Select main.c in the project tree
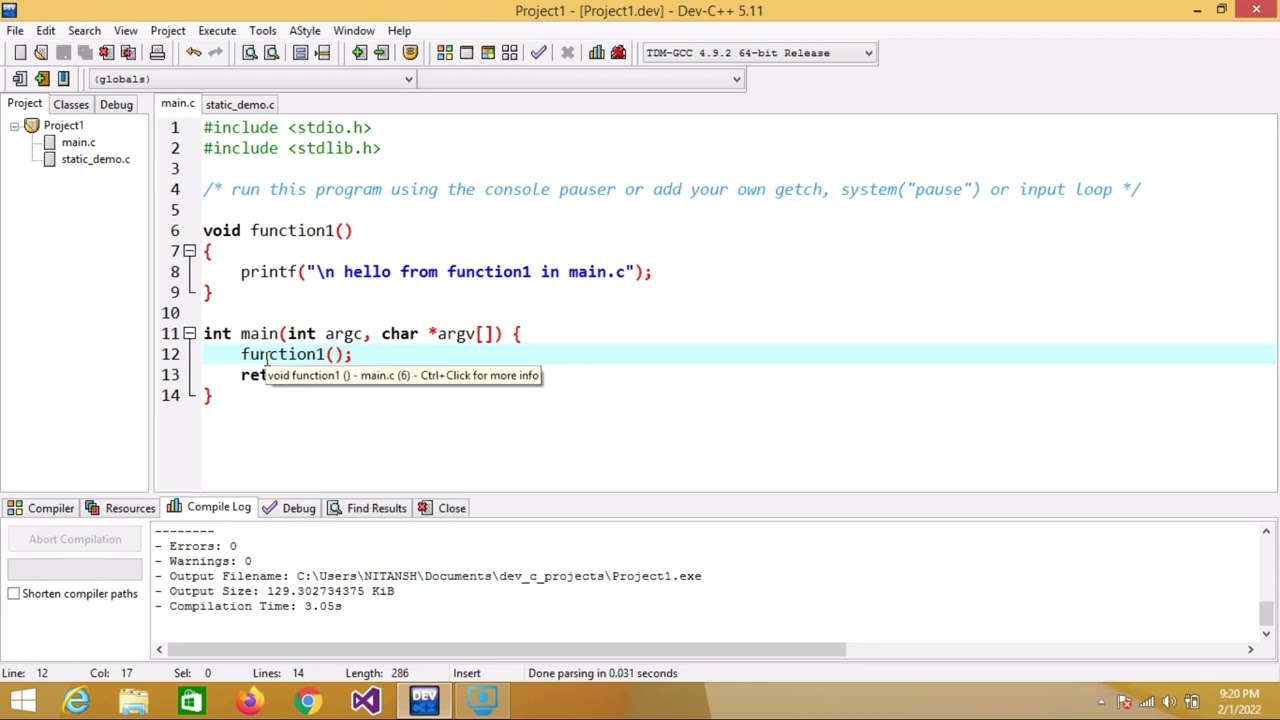This screenshot has width=1280, height=720. tap(78, 143)
